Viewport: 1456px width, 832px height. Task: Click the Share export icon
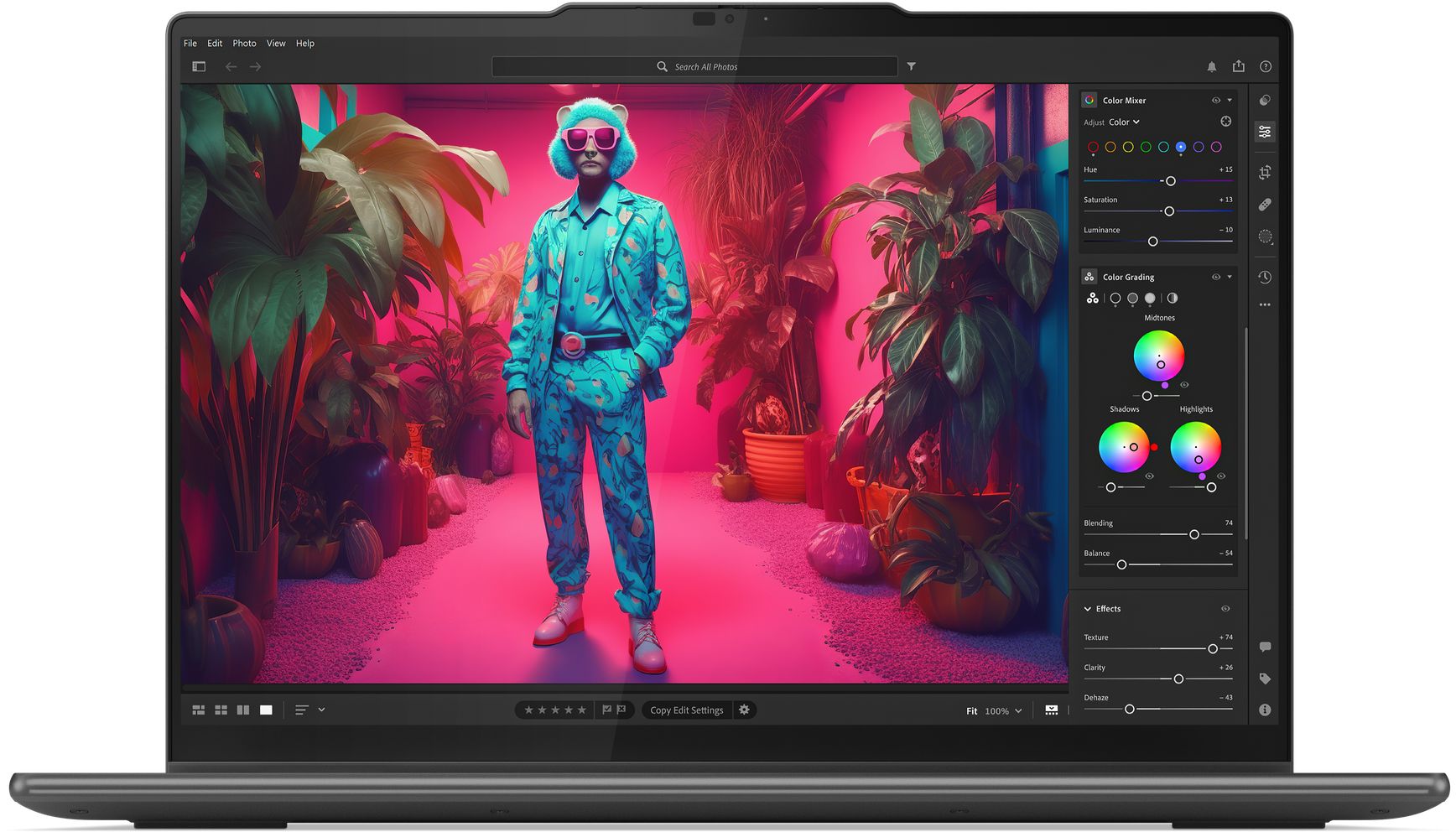click(1238, 66)
